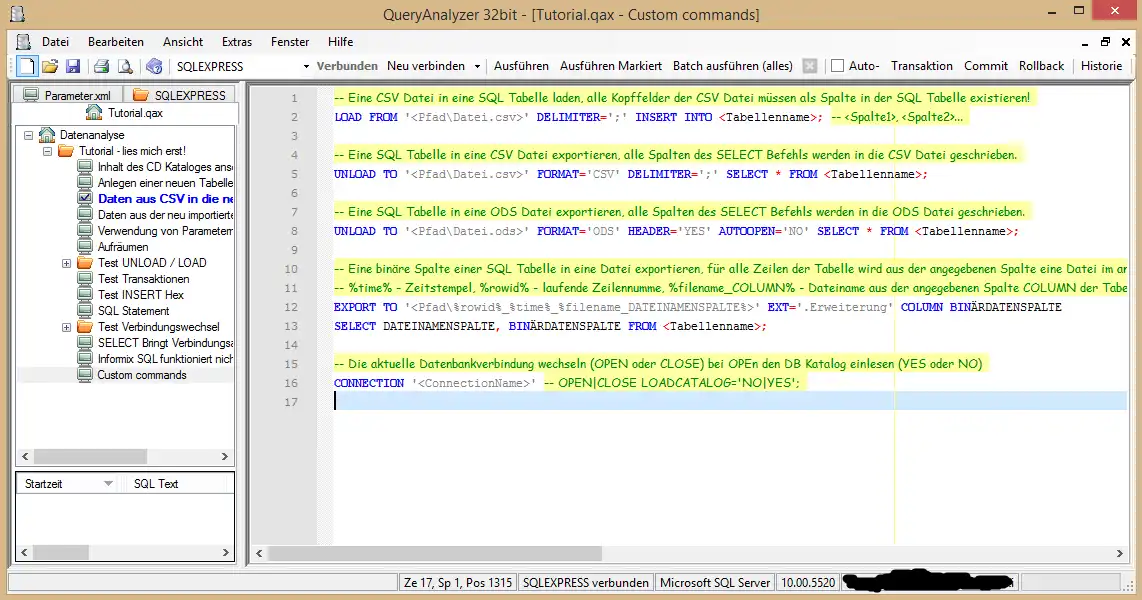Collapse the 'Tutorial - lies mich erst!' folder
Viewport: 1142px width, 600px height.
(47, 151)
